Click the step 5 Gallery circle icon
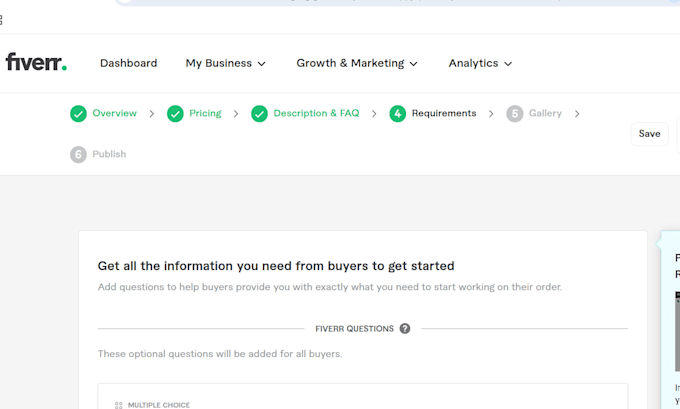 pyautogui.click(x=515, y=114)
